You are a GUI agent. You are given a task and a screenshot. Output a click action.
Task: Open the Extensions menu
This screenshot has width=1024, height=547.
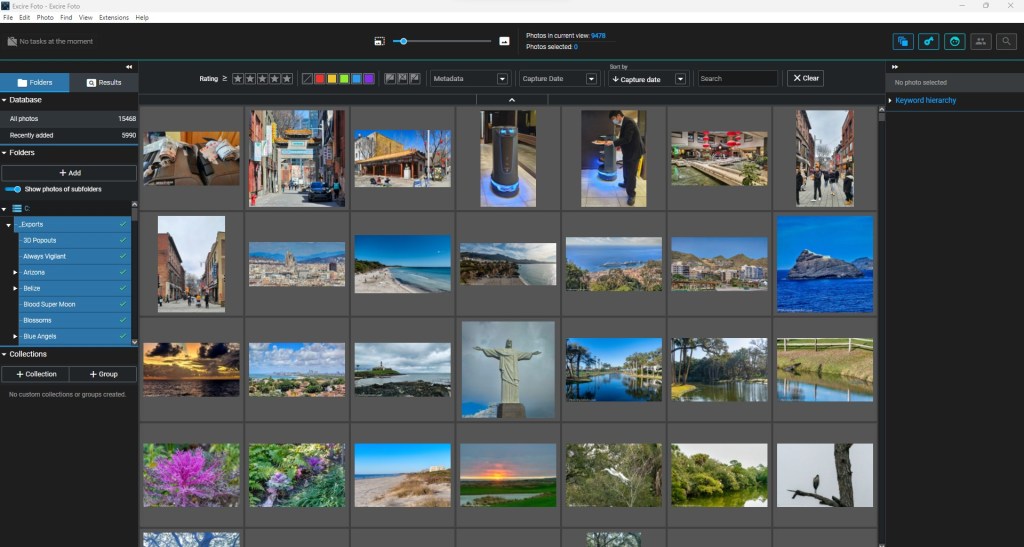[x=113, y=18]
